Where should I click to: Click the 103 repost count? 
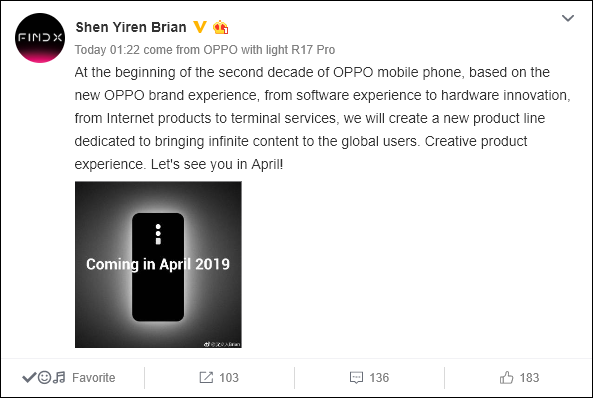[229, 378]
